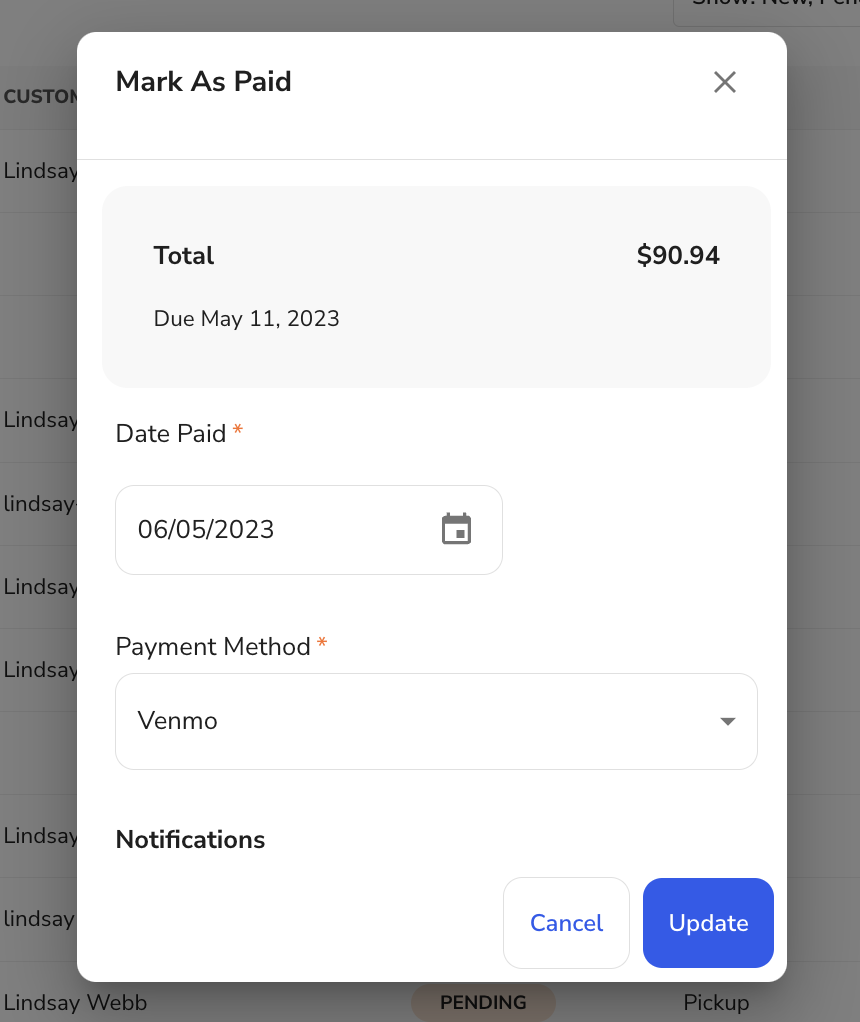Select the CUSTOMER column header
The width and height of the screenshot is (860, 1022).
pos(40,96)
